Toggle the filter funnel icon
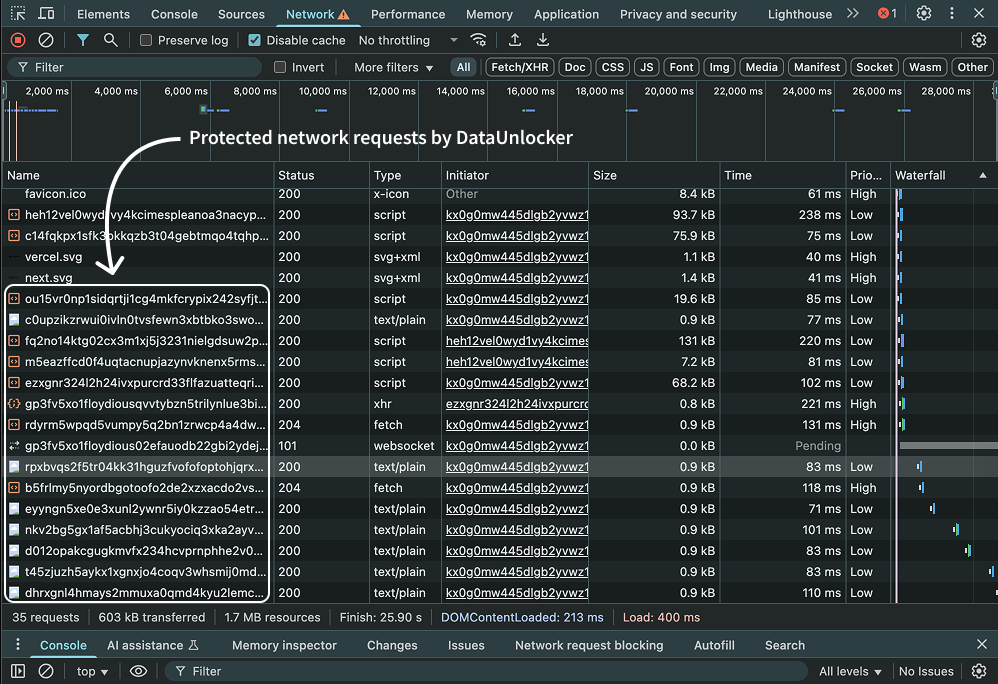Image resolution: width=998 pixels, height=684 pixels. click(83, 40)
